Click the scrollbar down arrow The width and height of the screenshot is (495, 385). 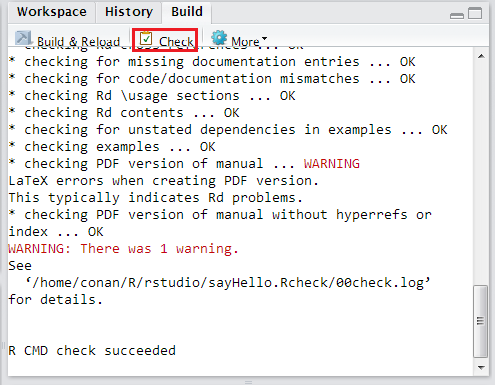(481, 367)
